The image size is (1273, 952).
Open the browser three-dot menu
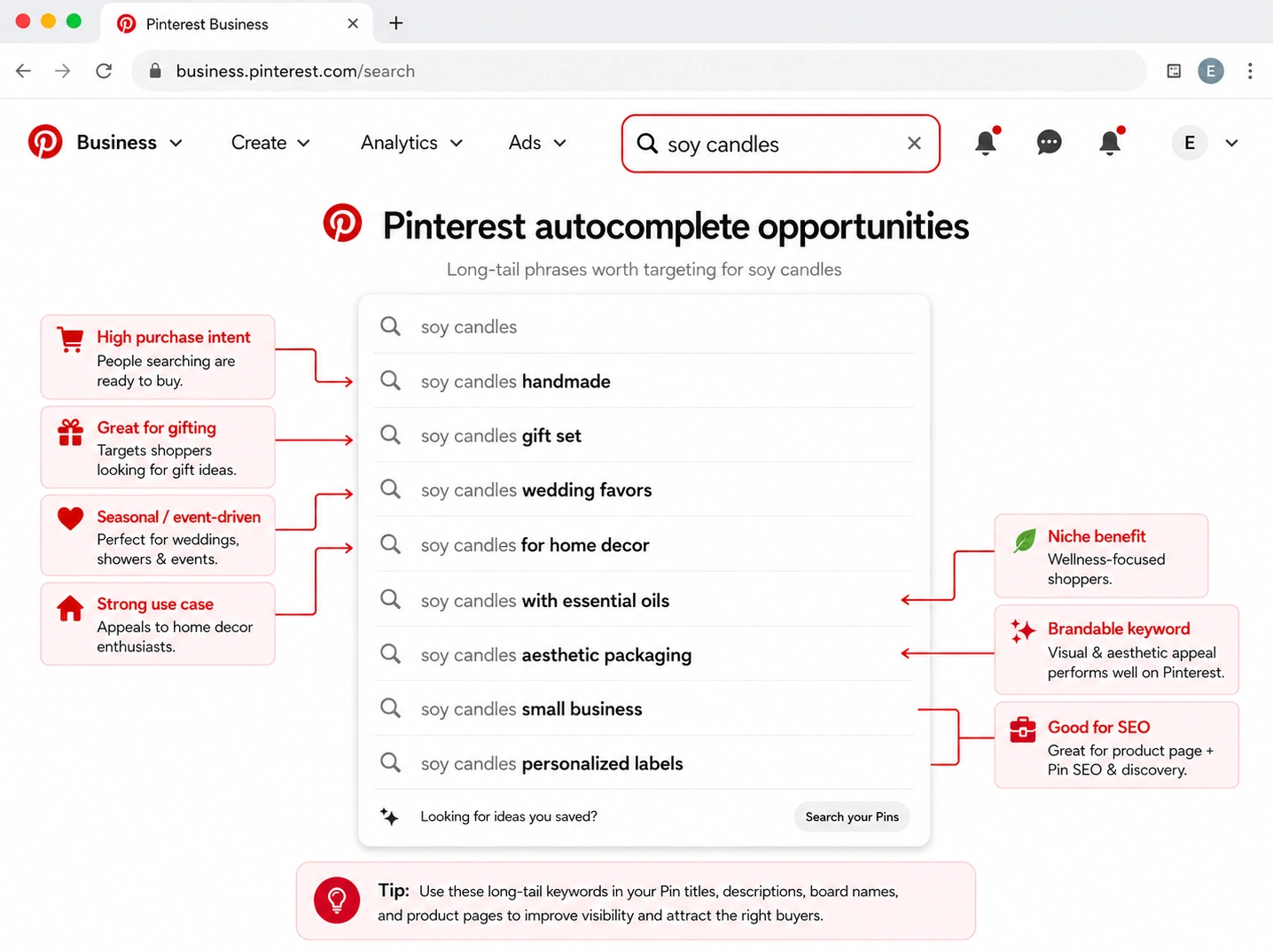[x=1250, y=71]
